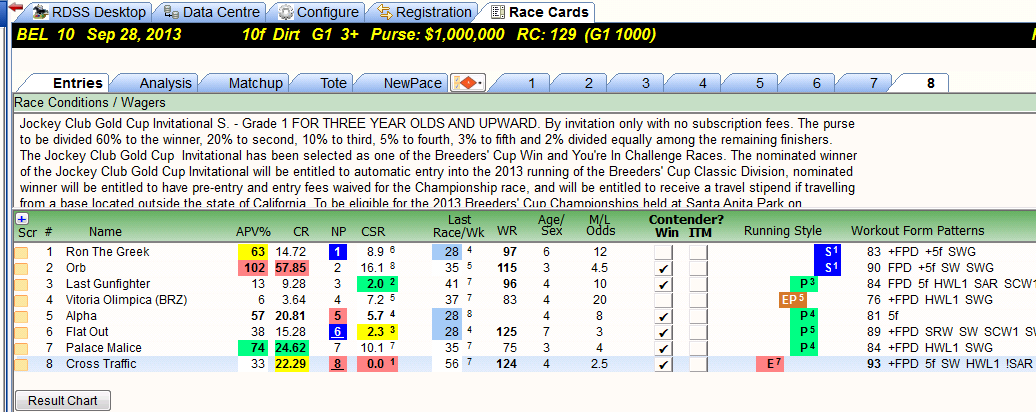Click the CSR column header
Image resolution: width=1036 pixels, height=412 pixels.
373,231
